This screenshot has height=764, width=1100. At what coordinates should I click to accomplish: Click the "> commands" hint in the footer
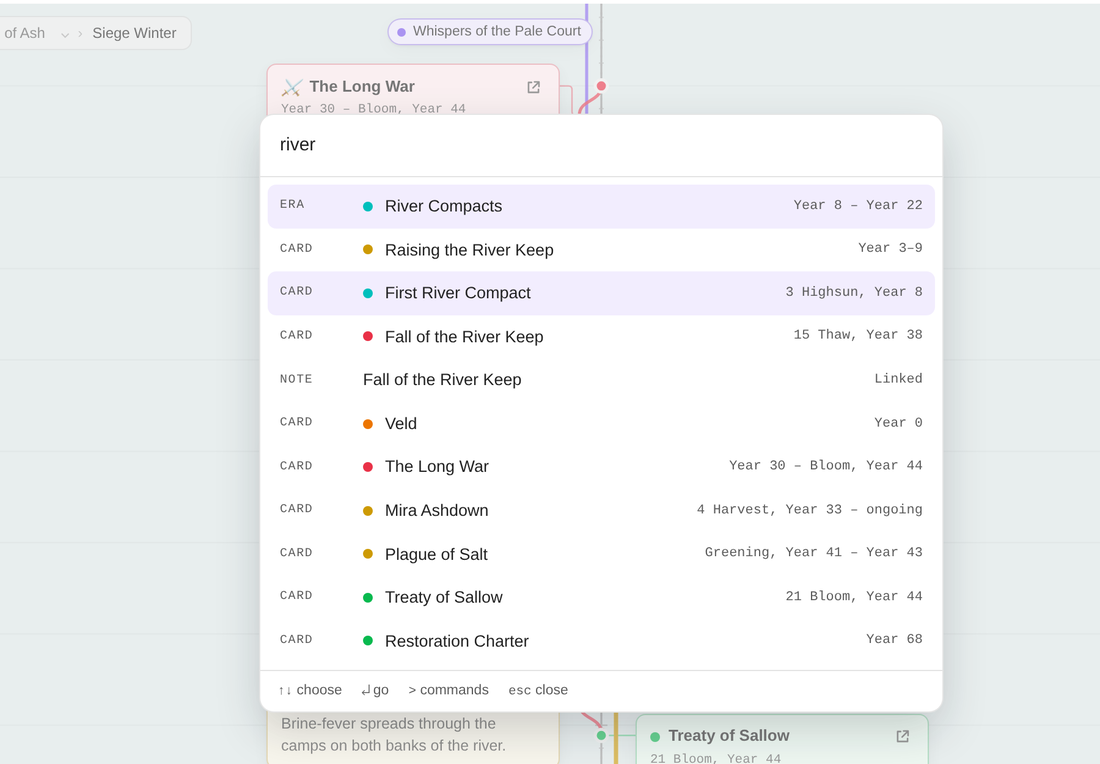(x=448, y=690)
